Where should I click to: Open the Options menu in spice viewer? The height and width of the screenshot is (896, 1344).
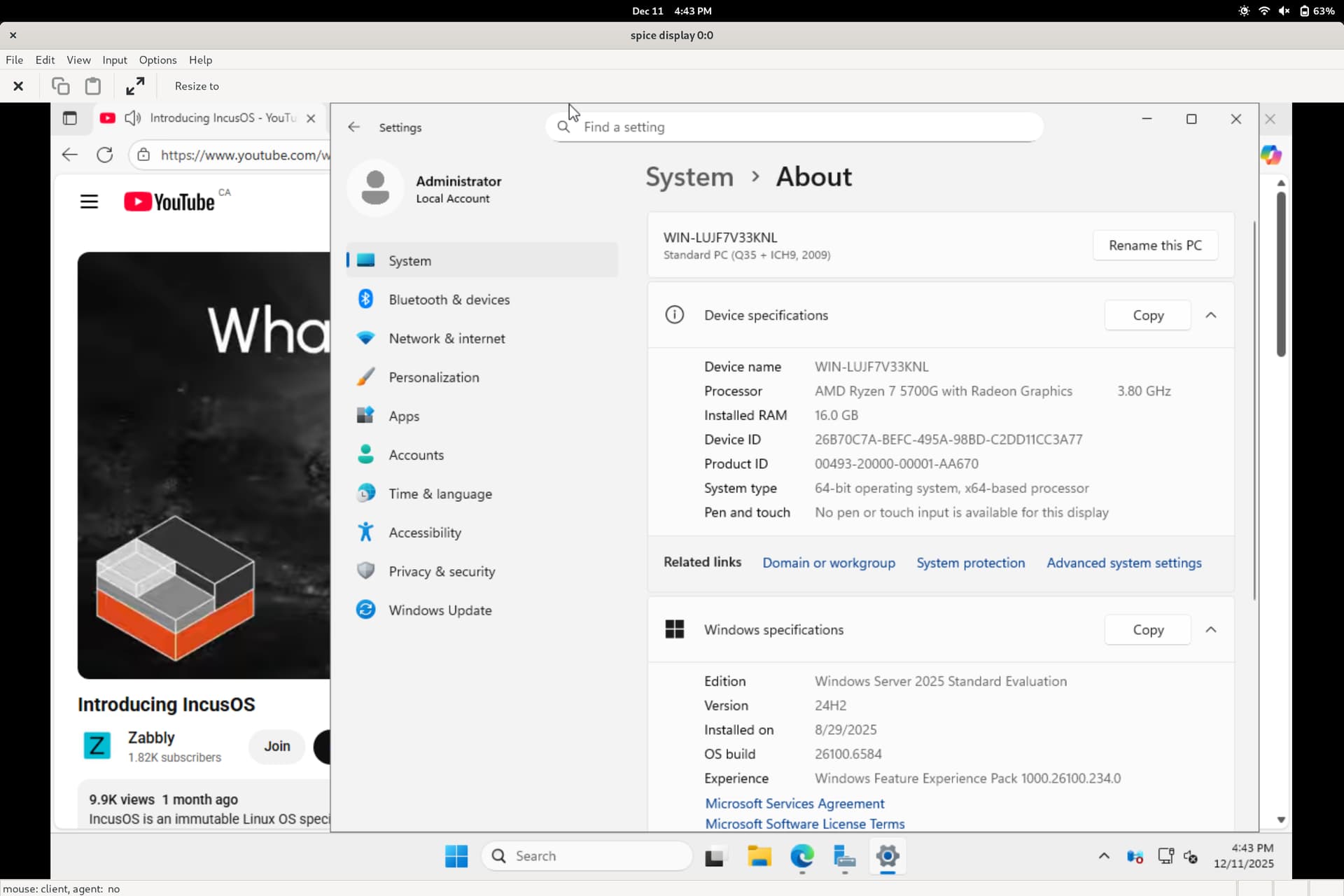[157, 60]
